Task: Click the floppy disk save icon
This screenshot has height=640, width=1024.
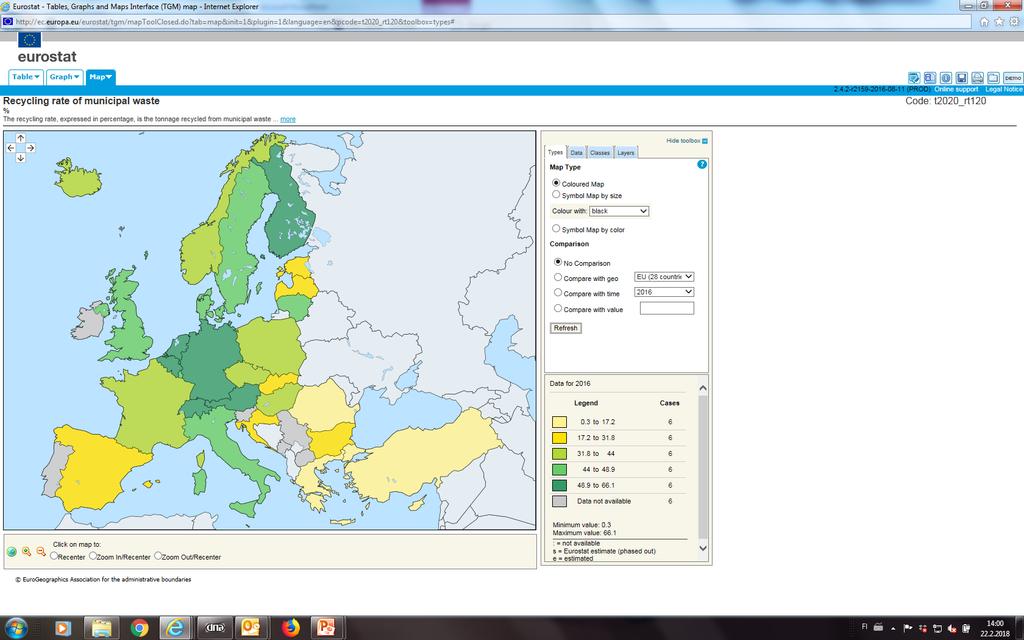Action: tap(961, 78)
